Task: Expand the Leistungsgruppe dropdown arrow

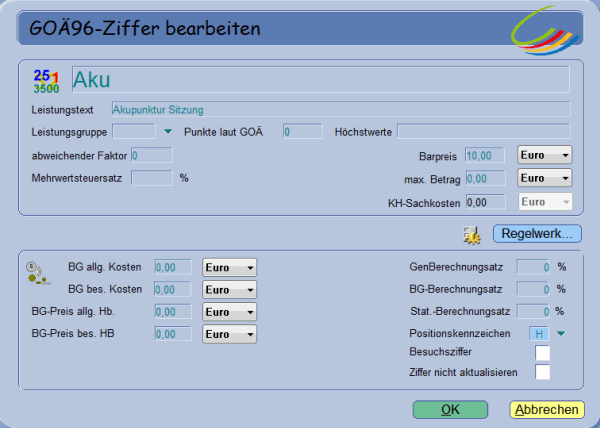Action: pyautogui.click(x=168, y=131)
